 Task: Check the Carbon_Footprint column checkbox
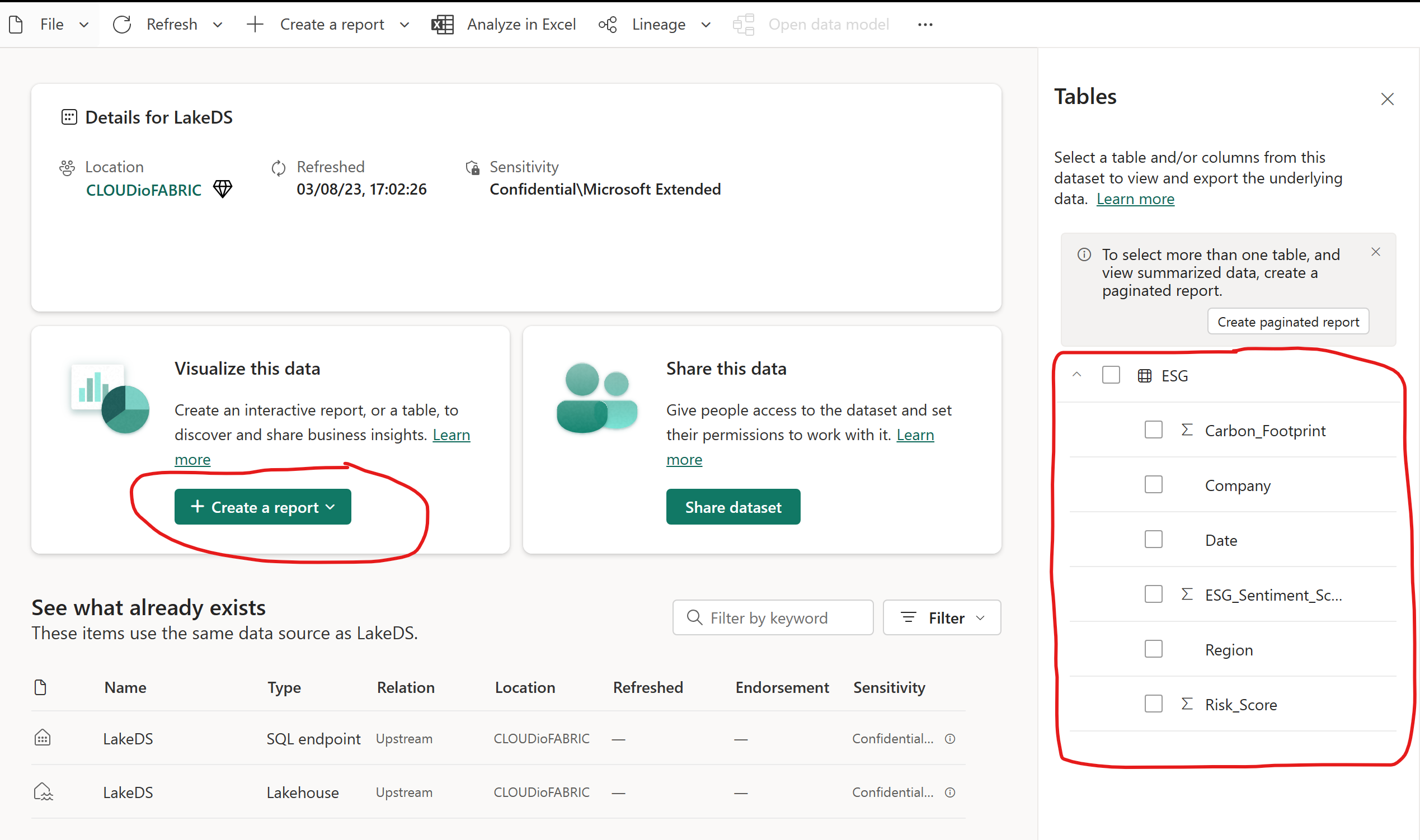pyautogui.click(x=1153, y=430)
